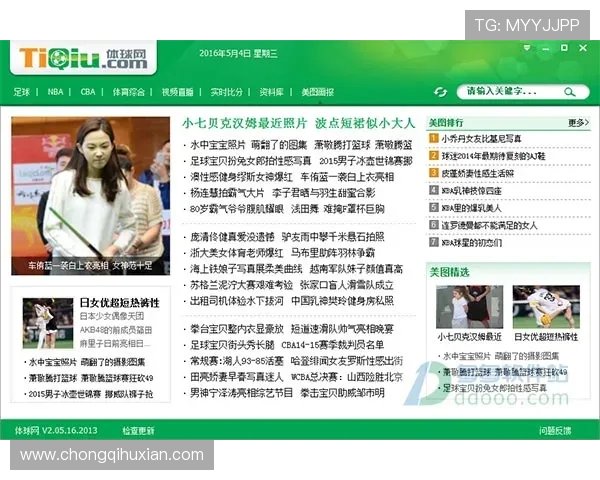Open news 80岁霸气爷爷腹肌耀眼
Viewport: 600px width, 480px height.
(237, 209)
